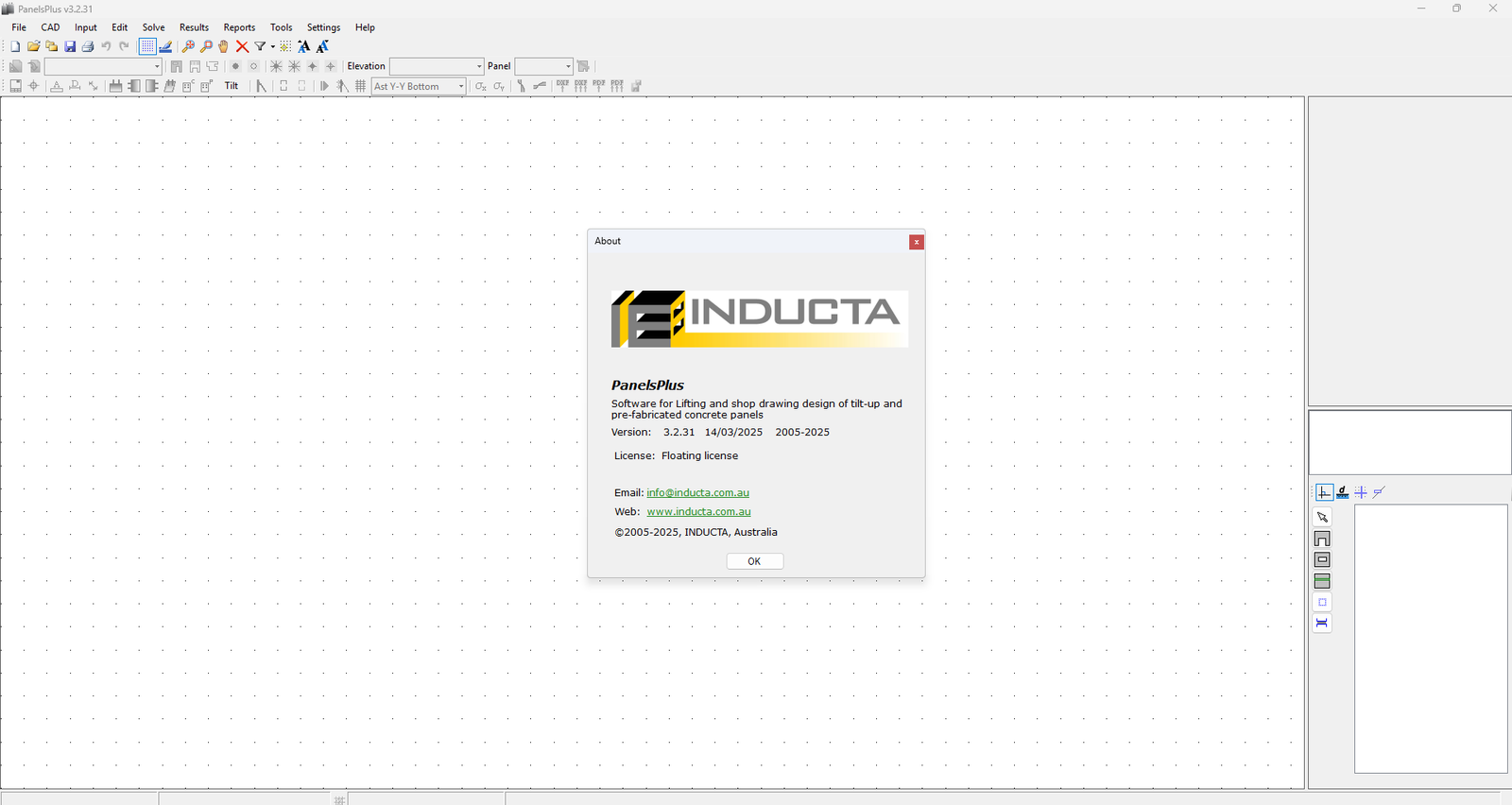The width and height of the screenshot is (1512, 805).
Task: Select the arrow pointer tool in right panel
Action: tap(1322, 518)
